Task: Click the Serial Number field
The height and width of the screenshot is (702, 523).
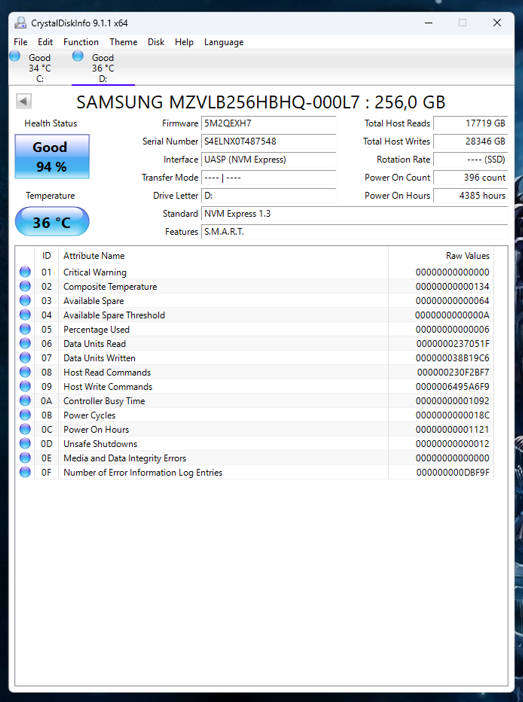Action: point(269,141)
